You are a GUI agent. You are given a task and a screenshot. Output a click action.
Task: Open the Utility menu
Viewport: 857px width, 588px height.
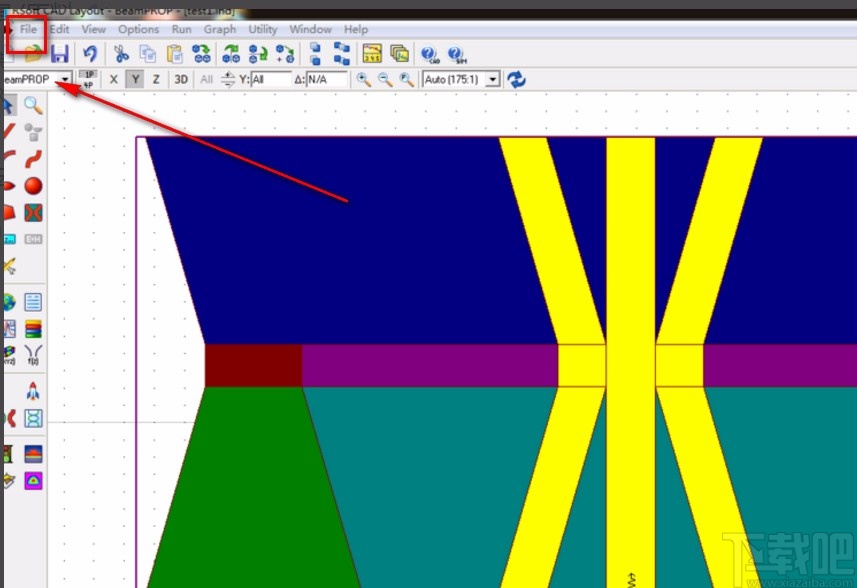pos(262,29)
